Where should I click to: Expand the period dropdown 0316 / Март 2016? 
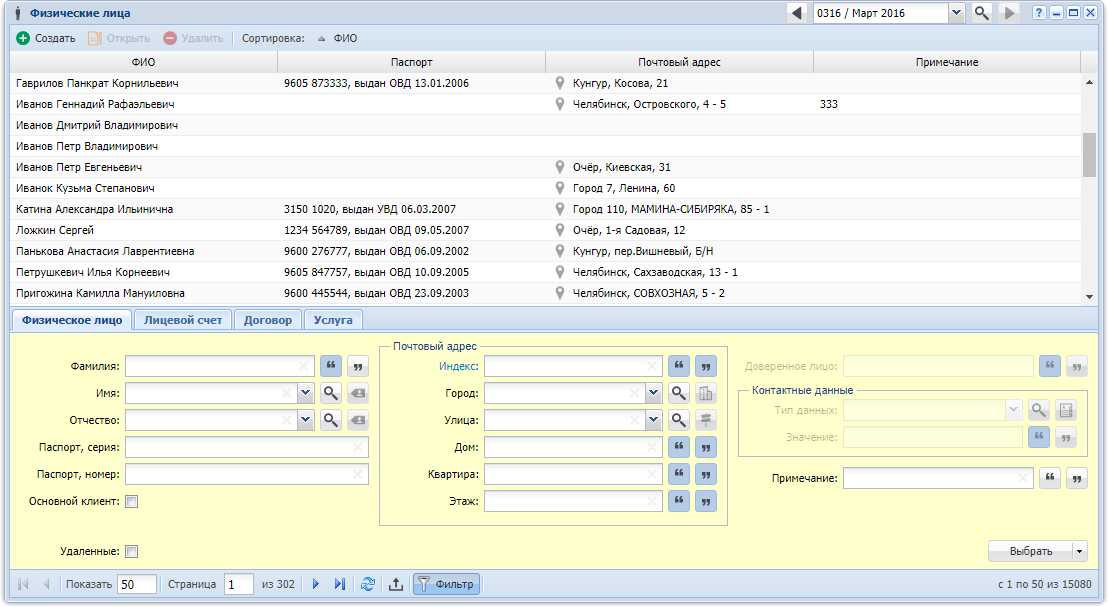[x=956, y=13]
